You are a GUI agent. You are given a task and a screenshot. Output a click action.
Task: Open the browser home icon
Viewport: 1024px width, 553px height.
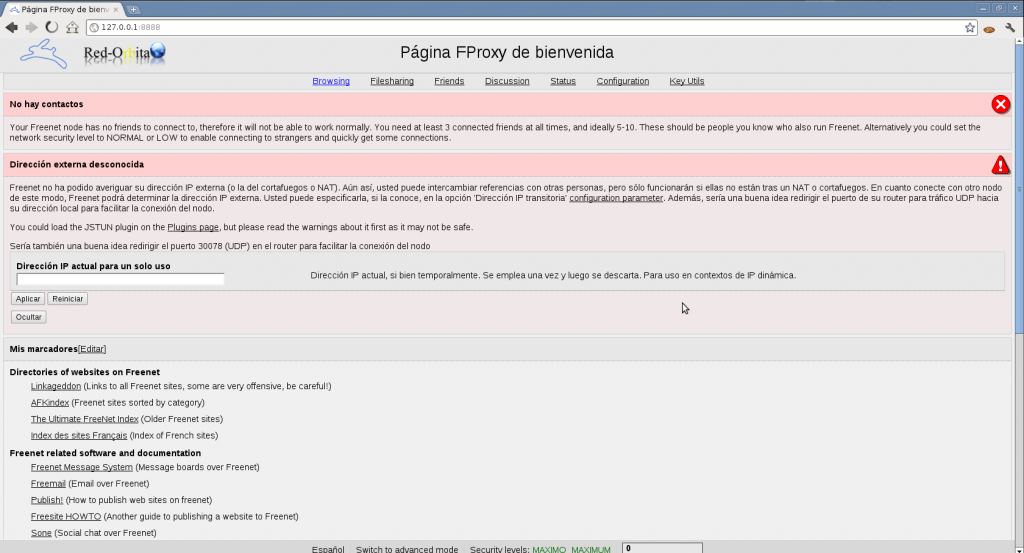coord(72,27)
